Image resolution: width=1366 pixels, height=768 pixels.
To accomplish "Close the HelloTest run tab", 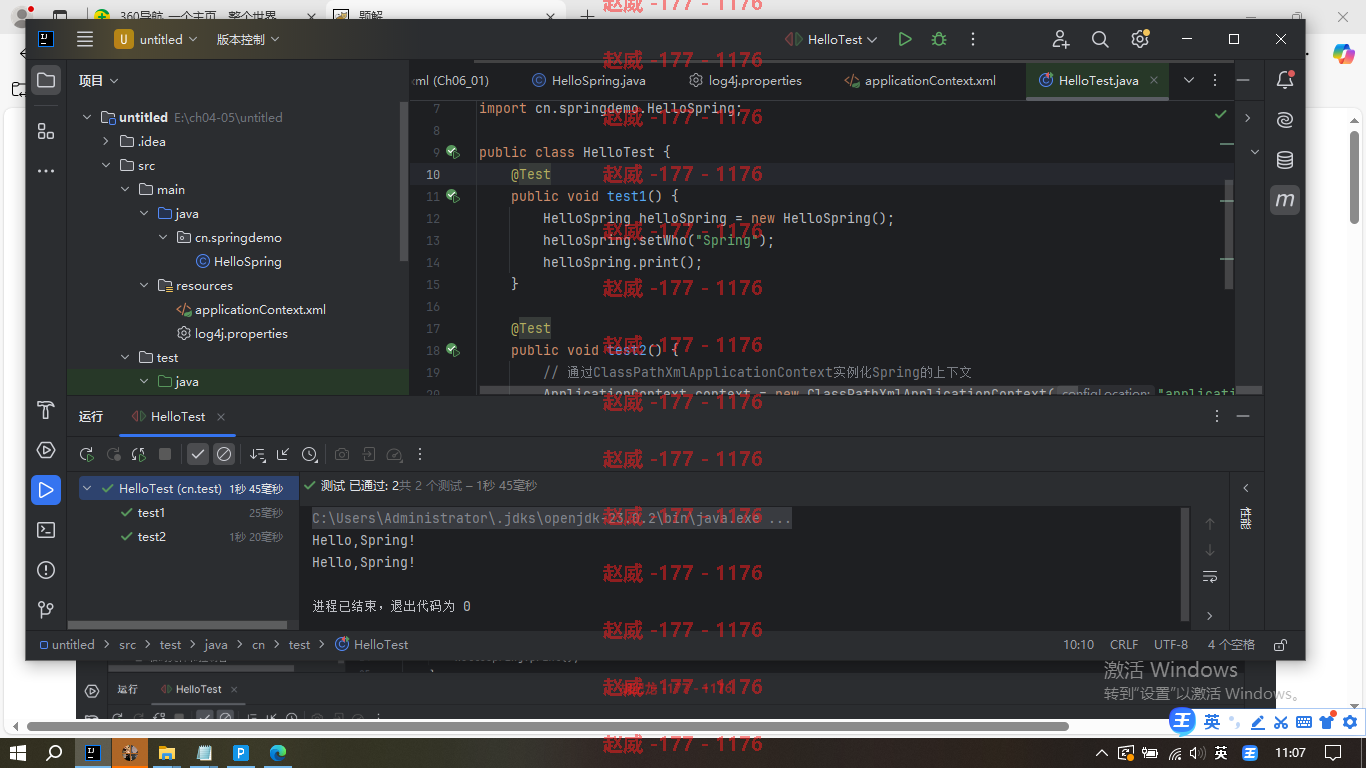I will point(221,416).
